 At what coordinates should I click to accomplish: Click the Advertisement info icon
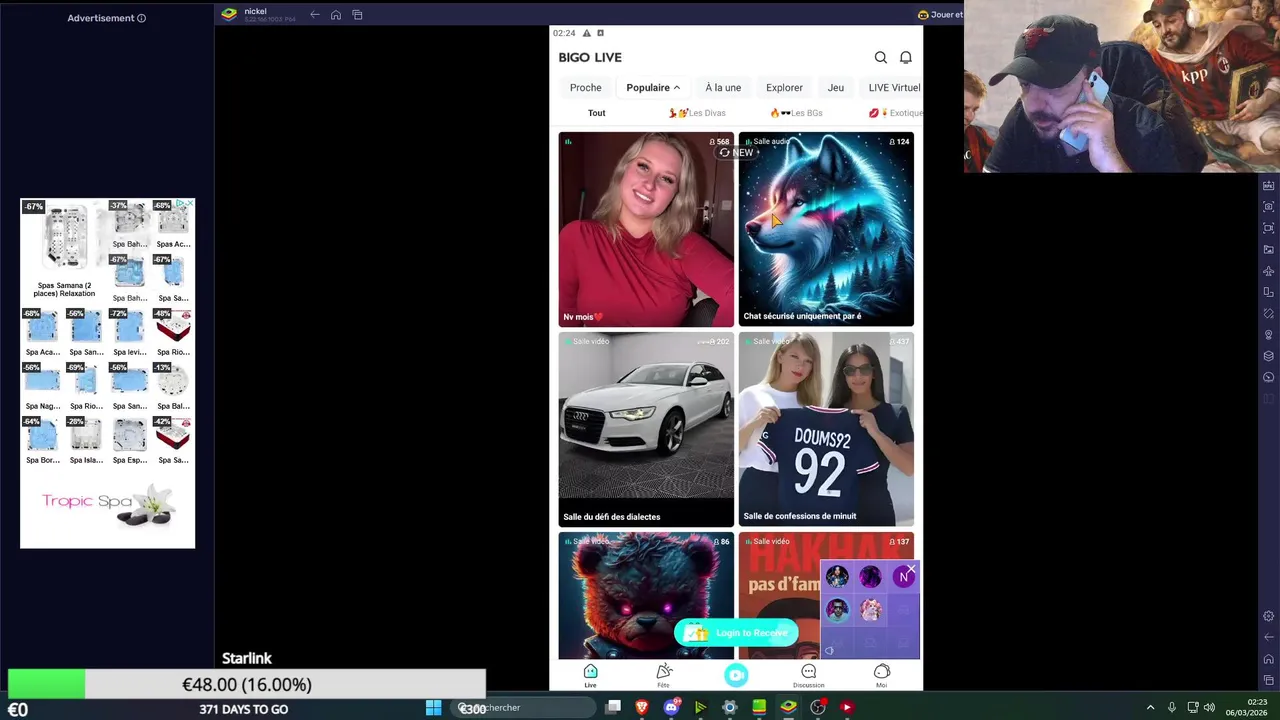(141, 18)
